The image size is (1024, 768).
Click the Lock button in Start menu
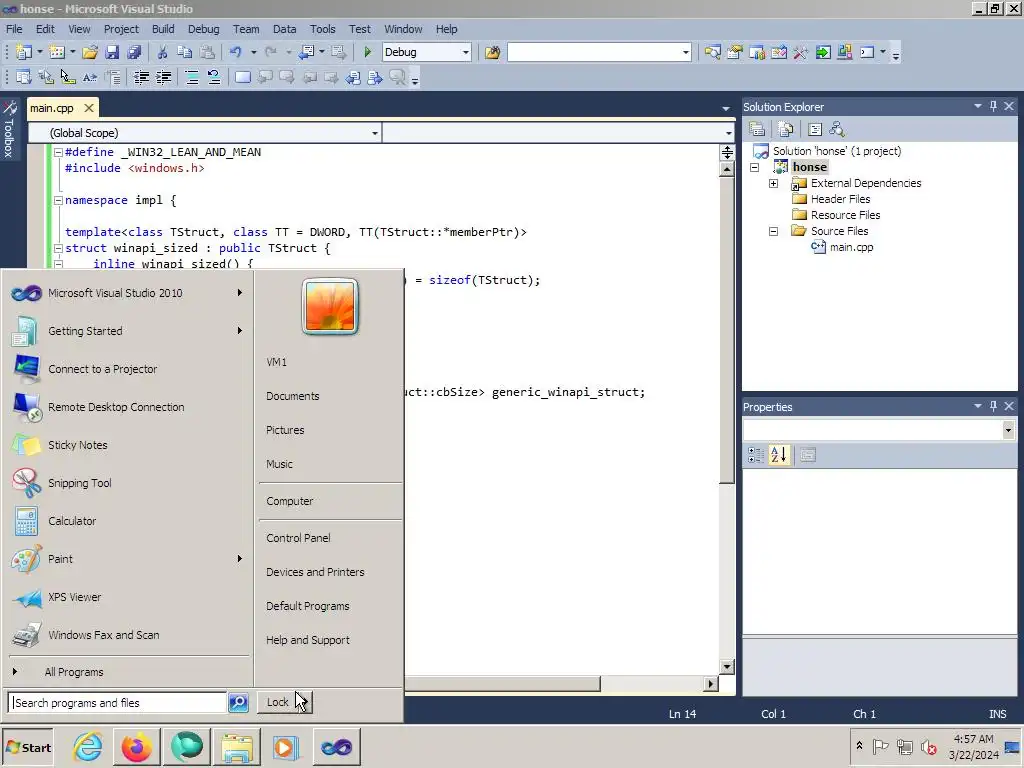277,702
